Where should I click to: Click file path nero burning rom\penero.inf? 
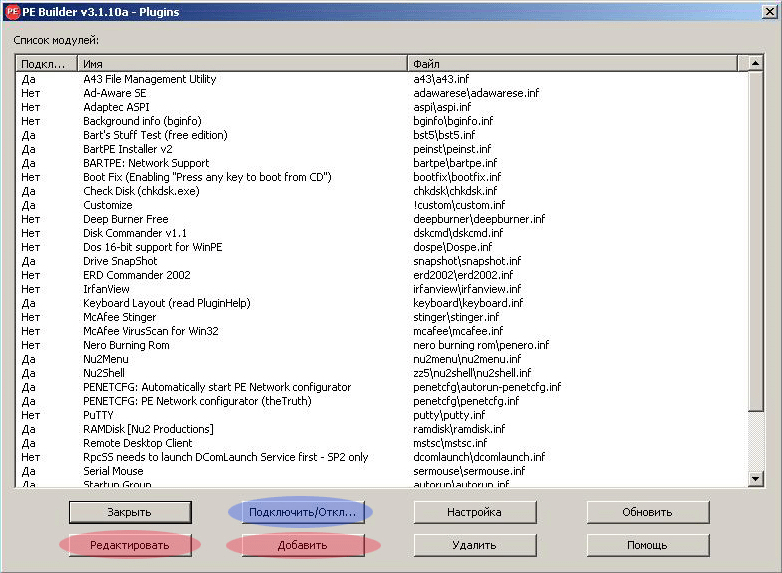[x=481, y=345]
